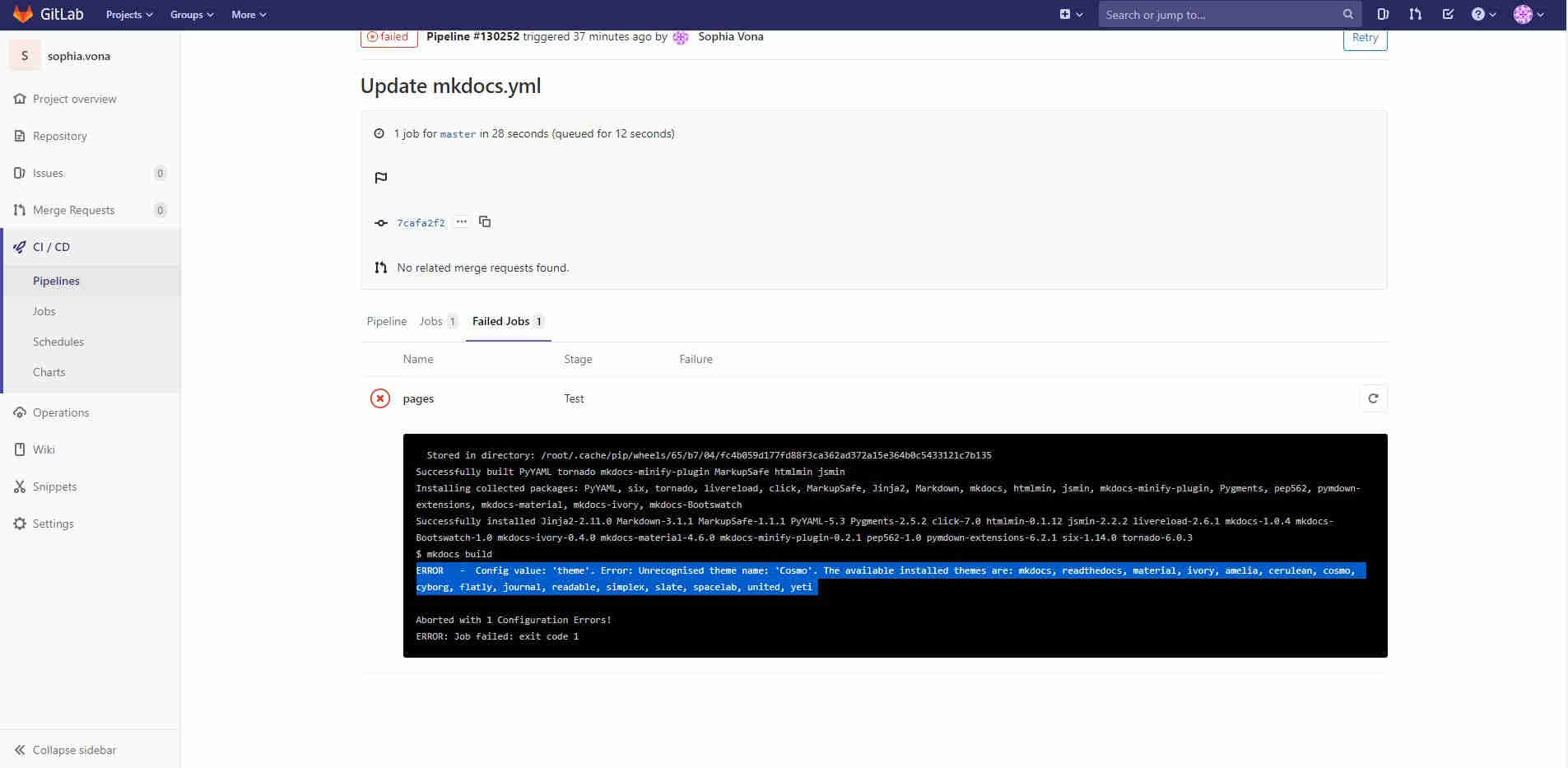Screen dimensions: 1568x768
Task: Open the Repository section
Action: 59,136
